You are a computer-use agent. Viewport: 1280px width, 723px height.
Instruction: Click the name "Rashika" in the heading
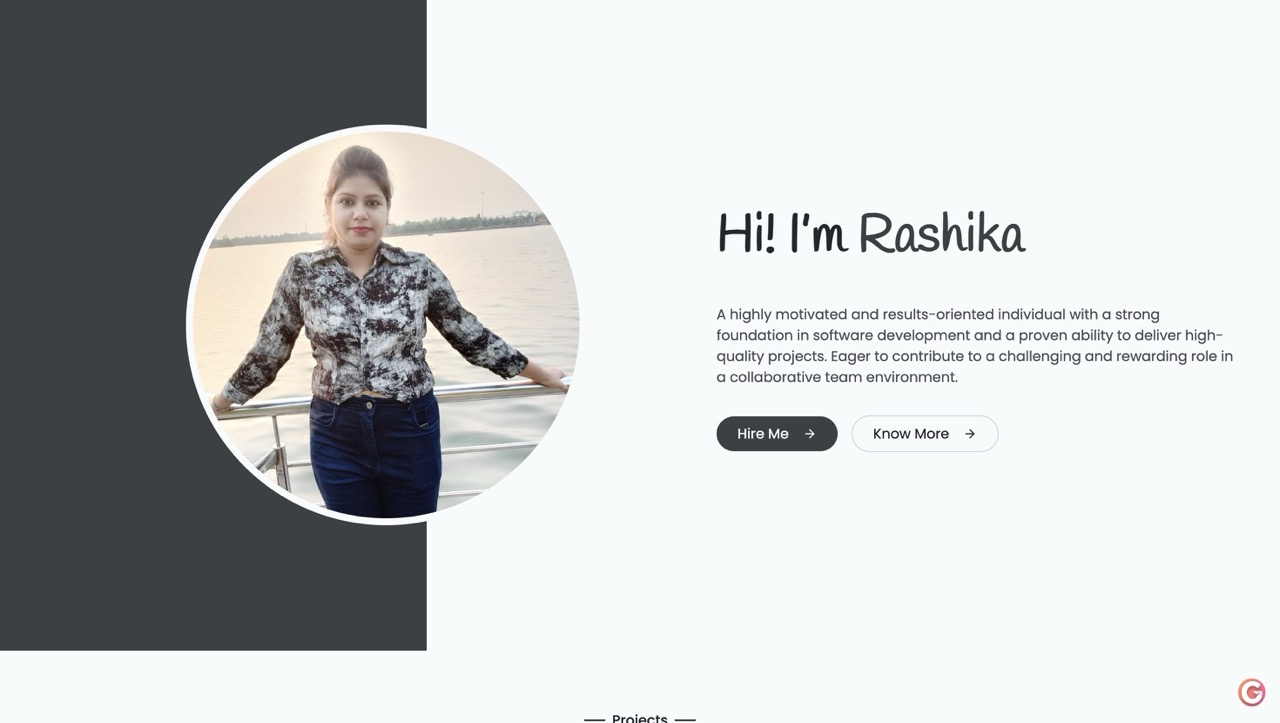click(942, 234)
